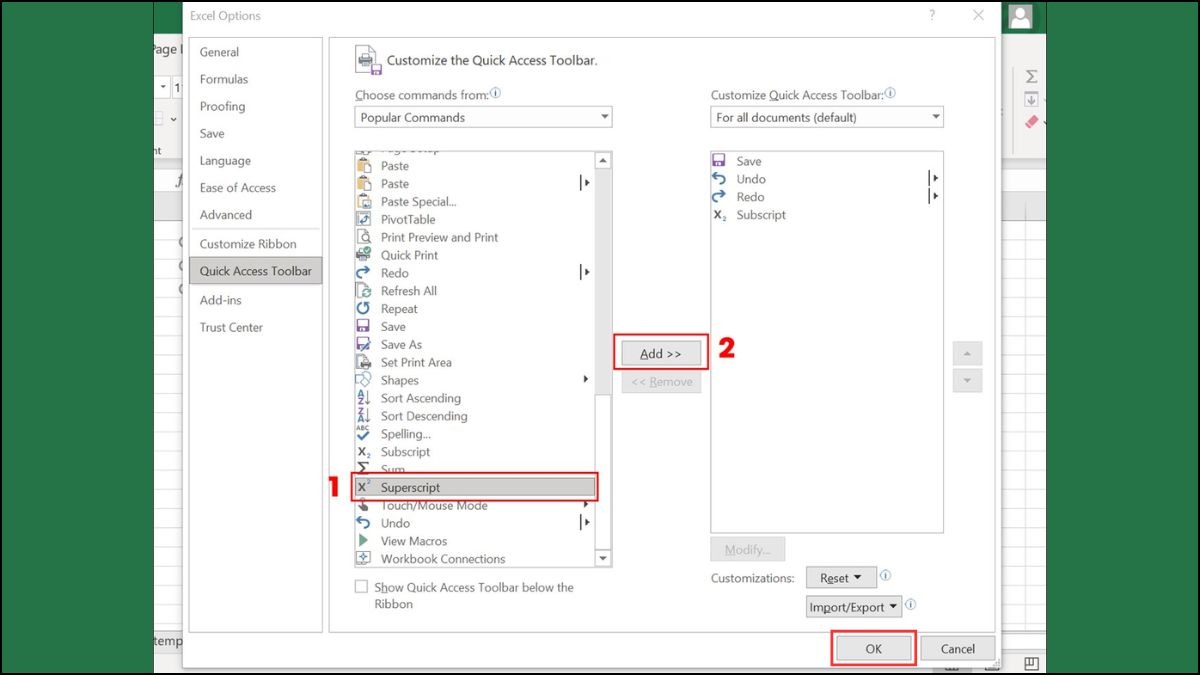This screenshot has width=1200, height=675.
Task: Select the View Macros command
Action: coord(474,542)
